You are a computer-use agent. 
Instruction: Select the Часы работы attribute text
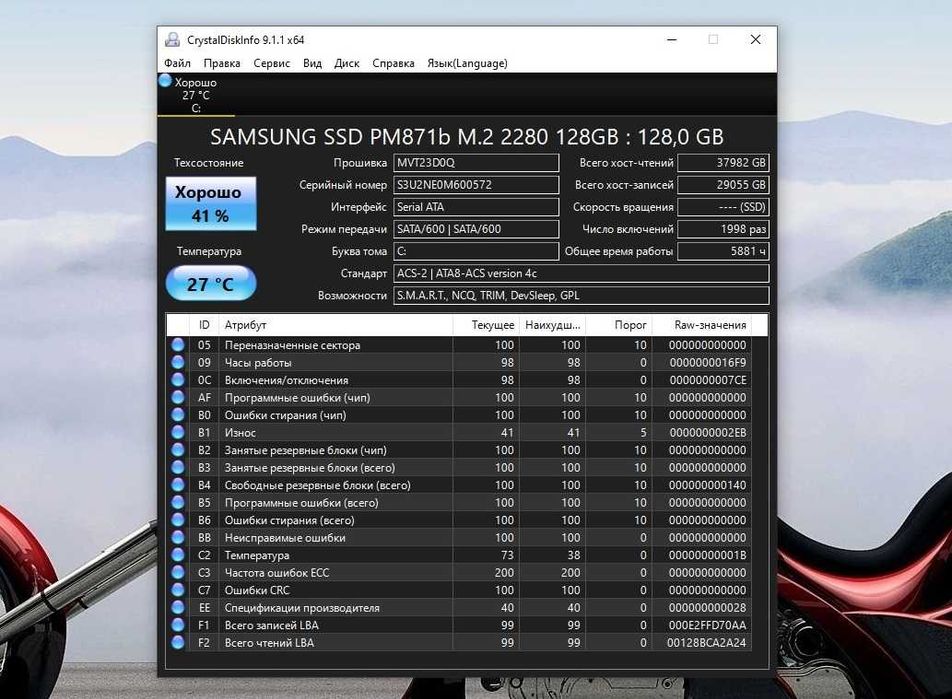coord(258,363)
